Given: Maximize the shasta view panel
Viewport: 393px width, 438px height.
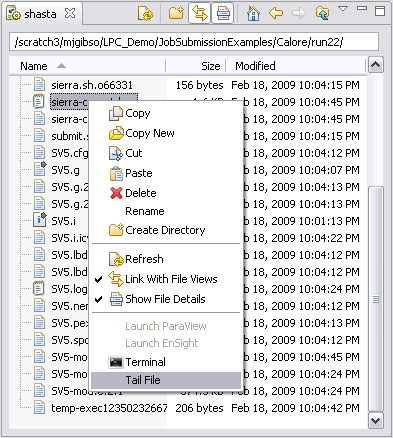Looking at the screenshot, I should tap(380, 11).
